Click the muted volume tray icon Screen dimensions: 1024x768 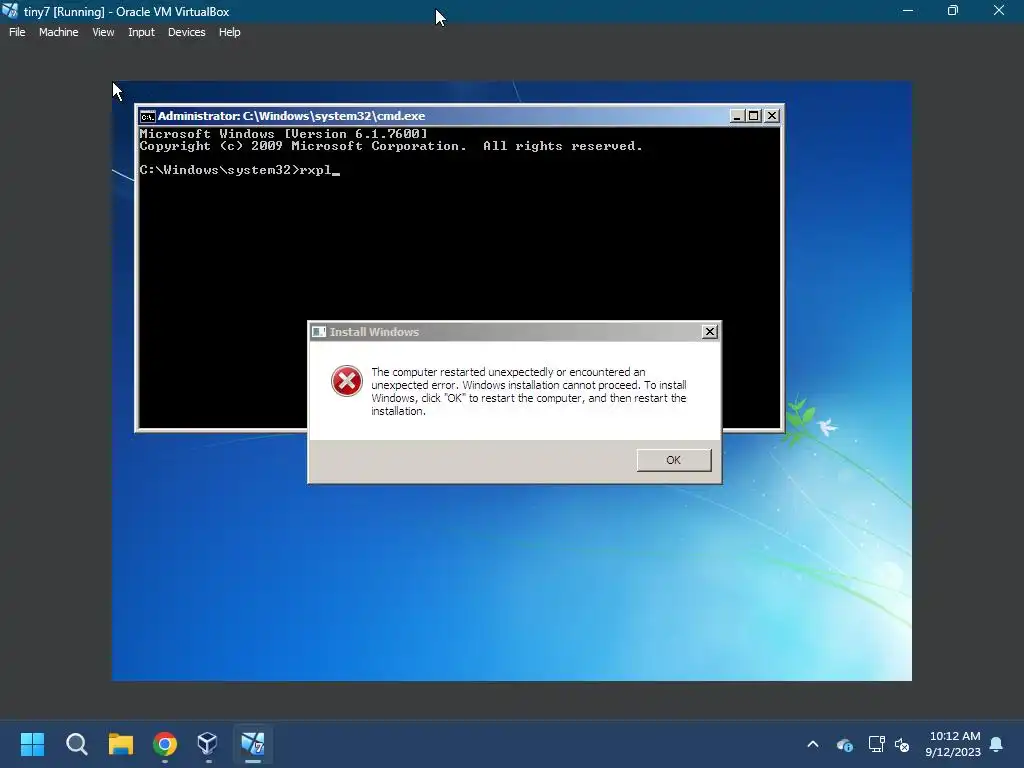point(902,744)
